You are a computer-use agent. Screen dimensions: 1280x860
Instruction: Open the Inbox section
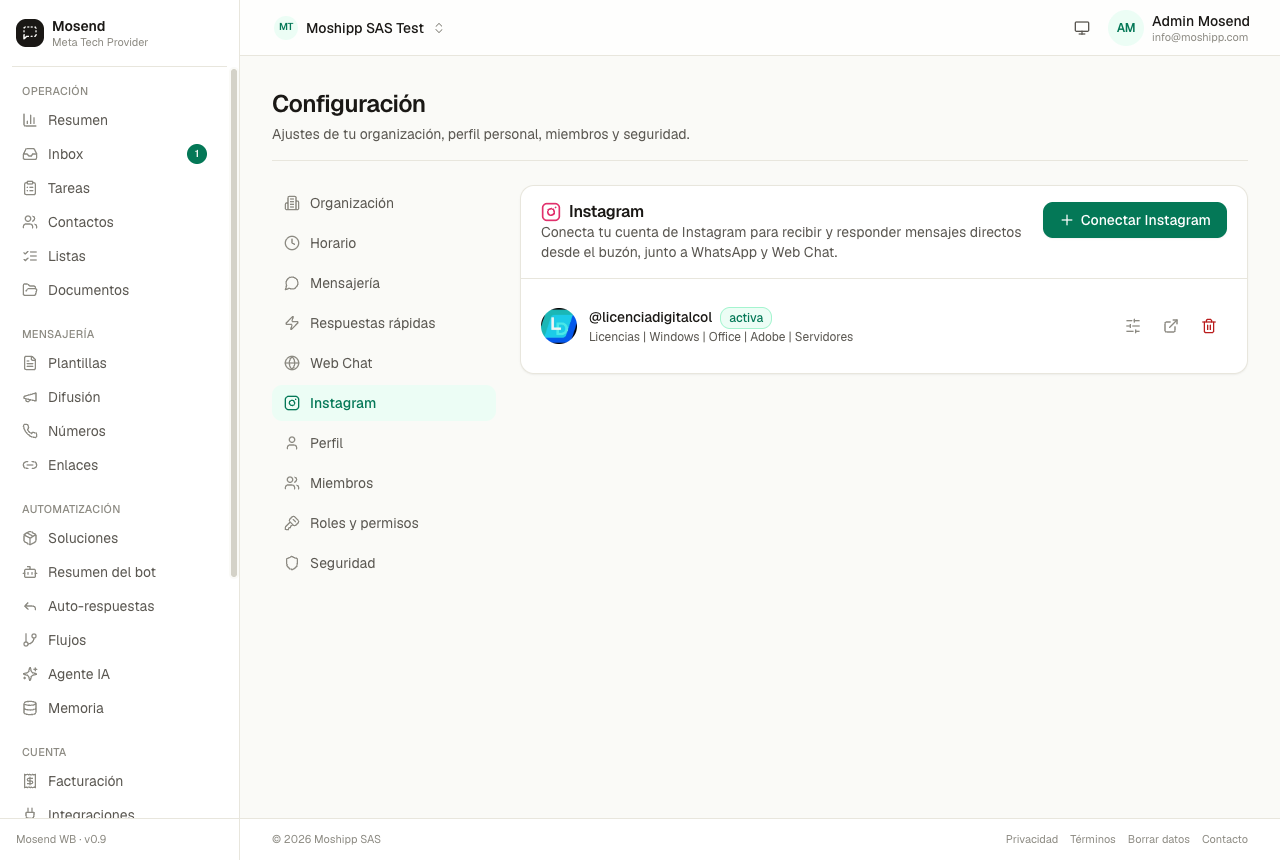point(114,154)
